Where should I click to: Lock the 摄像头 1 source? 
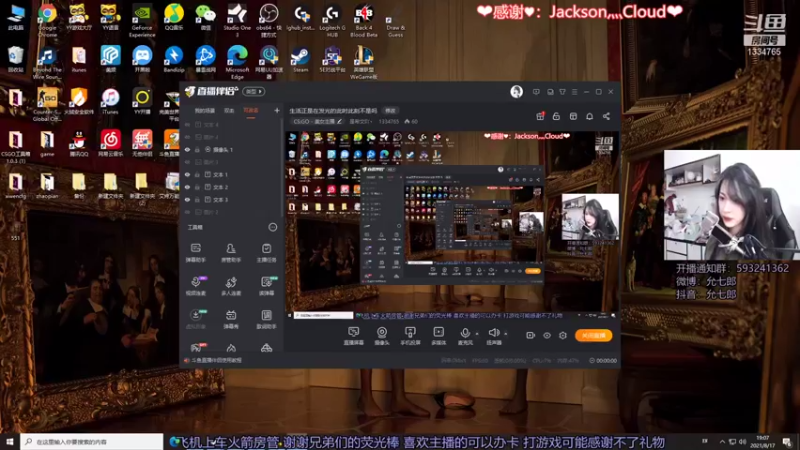pyautogui.click(x=197, y=149)
